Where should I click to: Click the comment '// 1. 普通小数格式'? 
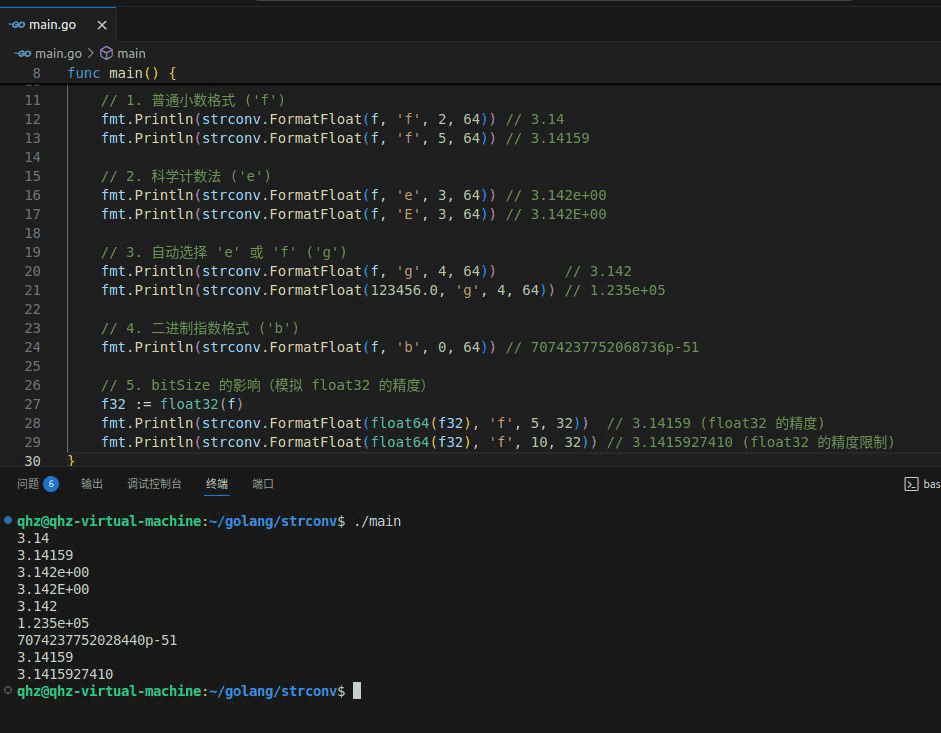pos(193,100)
